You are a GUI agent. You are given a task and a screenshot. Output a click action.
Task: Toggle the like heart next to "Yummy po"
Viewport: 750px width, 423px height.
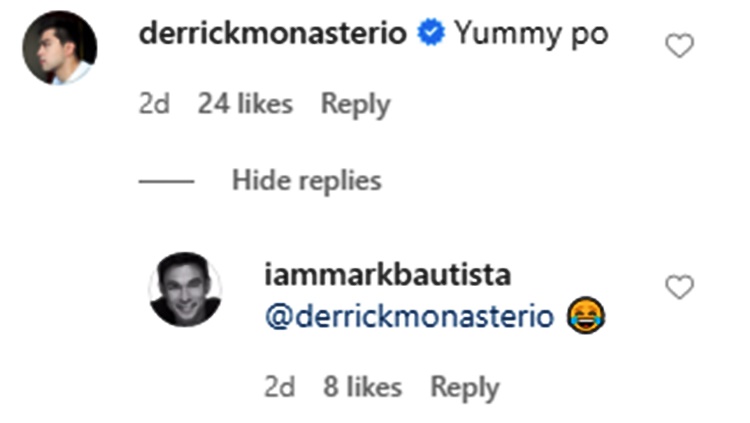click(x=679, y=45)
